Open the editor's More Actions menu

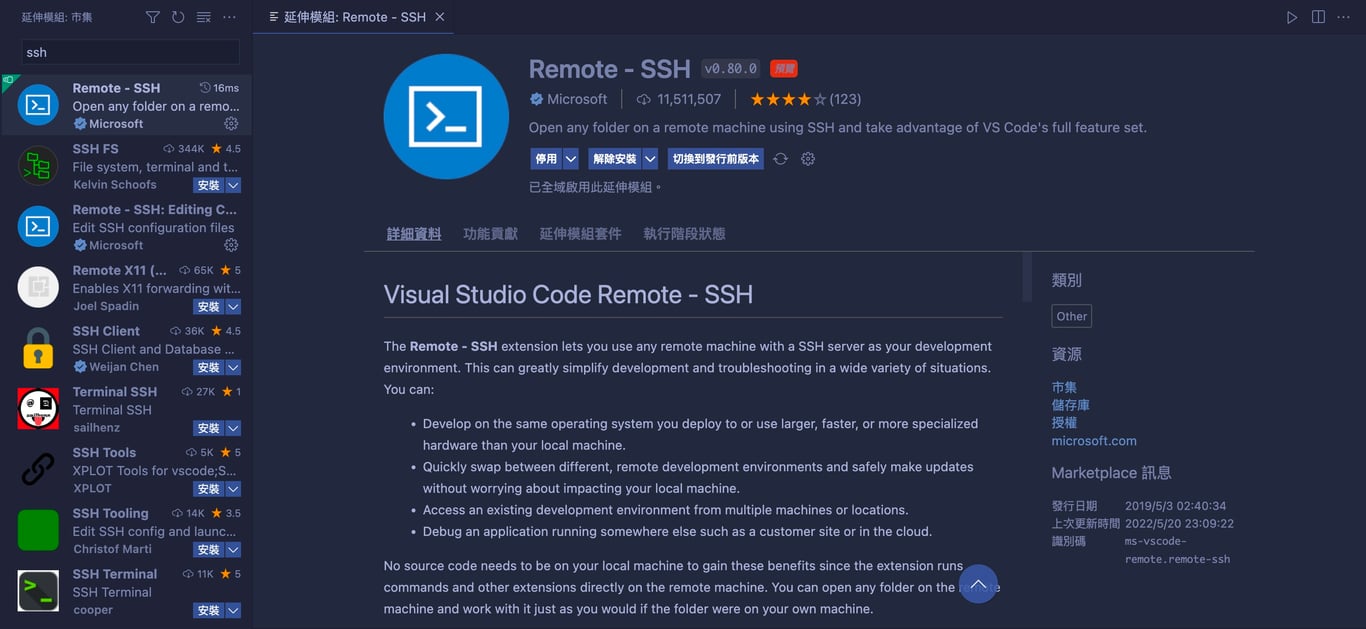[1343, 16]
